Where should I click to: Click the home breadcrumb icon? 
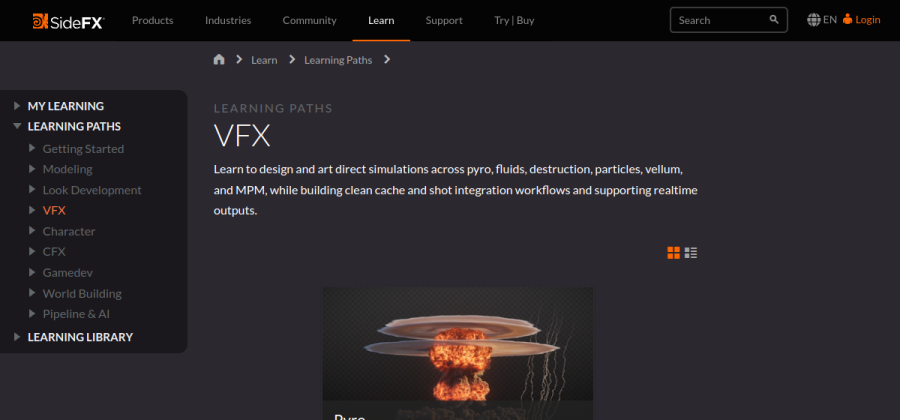pyautogui.click(x=219, y=59)
